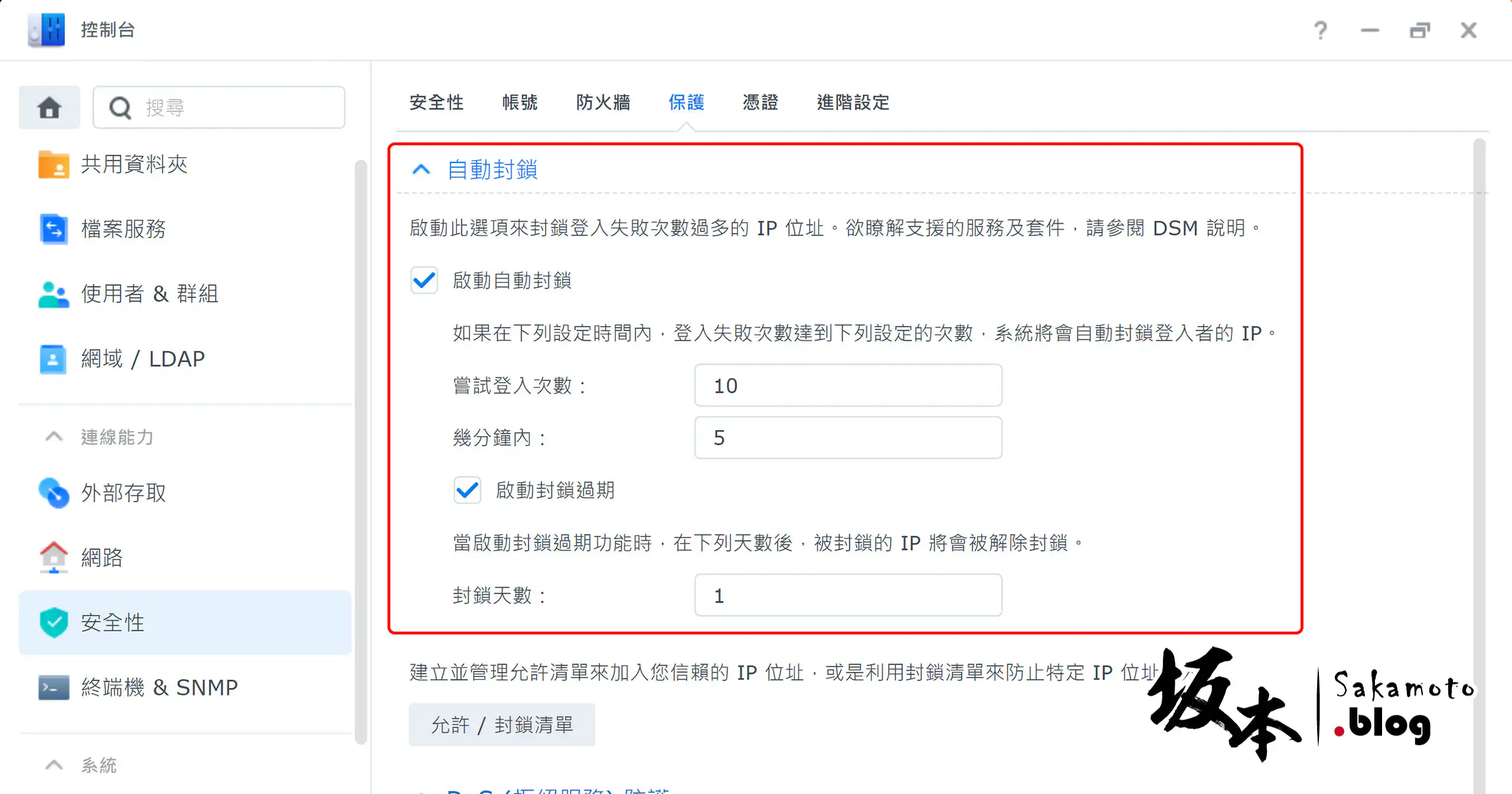Click the home icon in the sidebar
This screenshot has height=794, width=1512.
50,108
